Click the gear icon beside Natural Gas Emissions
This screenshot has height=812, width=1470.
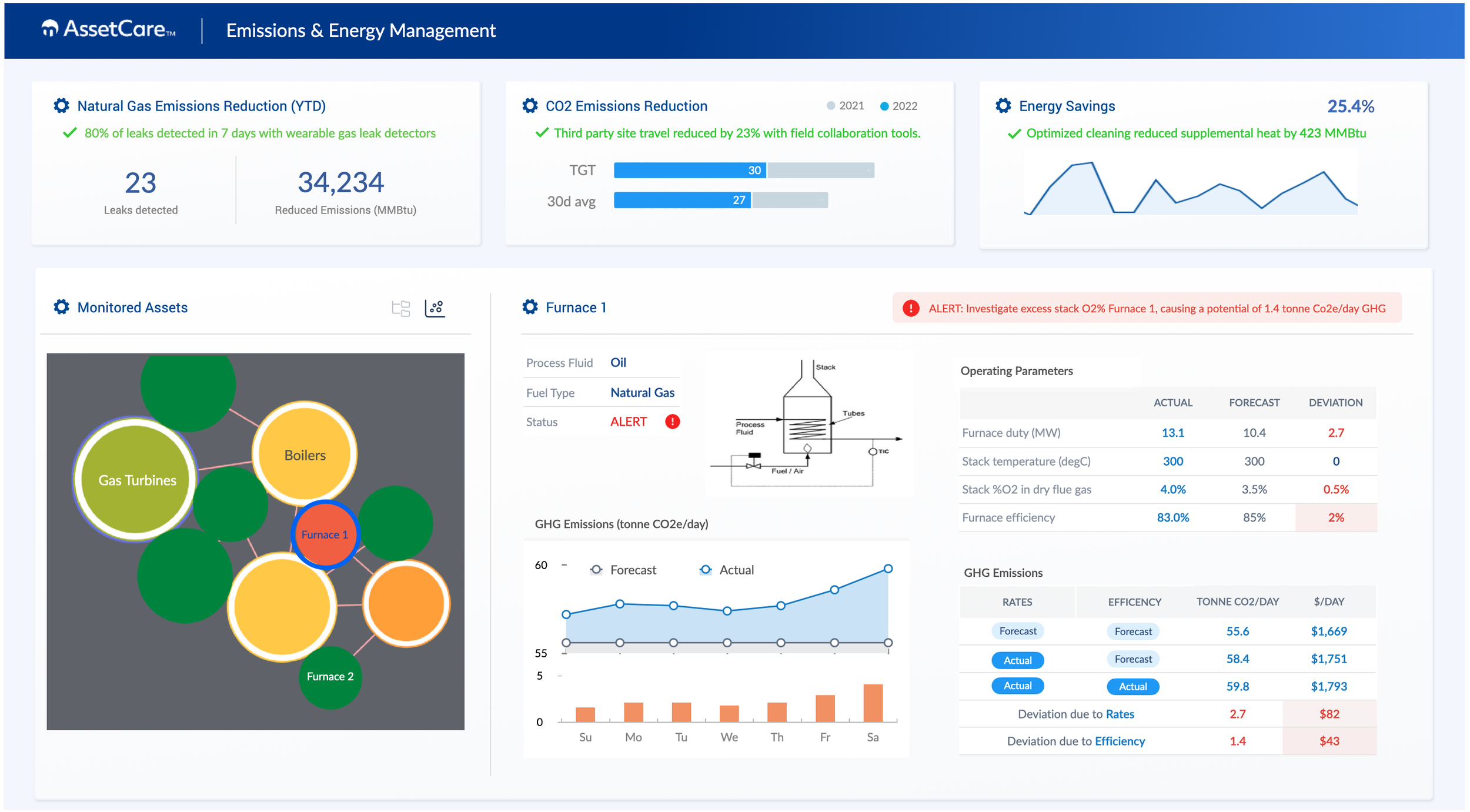(61, 106)
